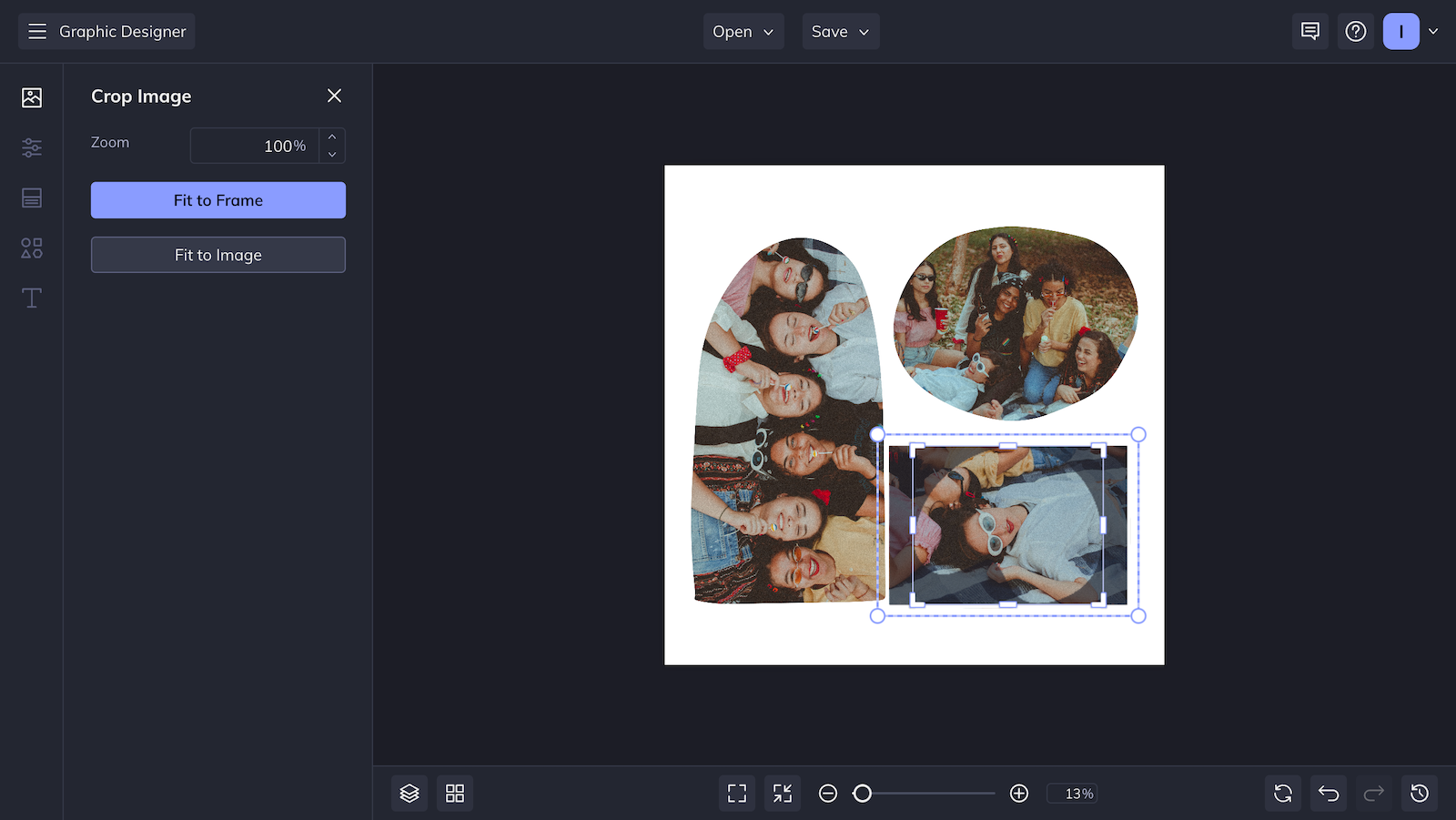Increase zoom with the stepper up arrow

pos(332,138)
